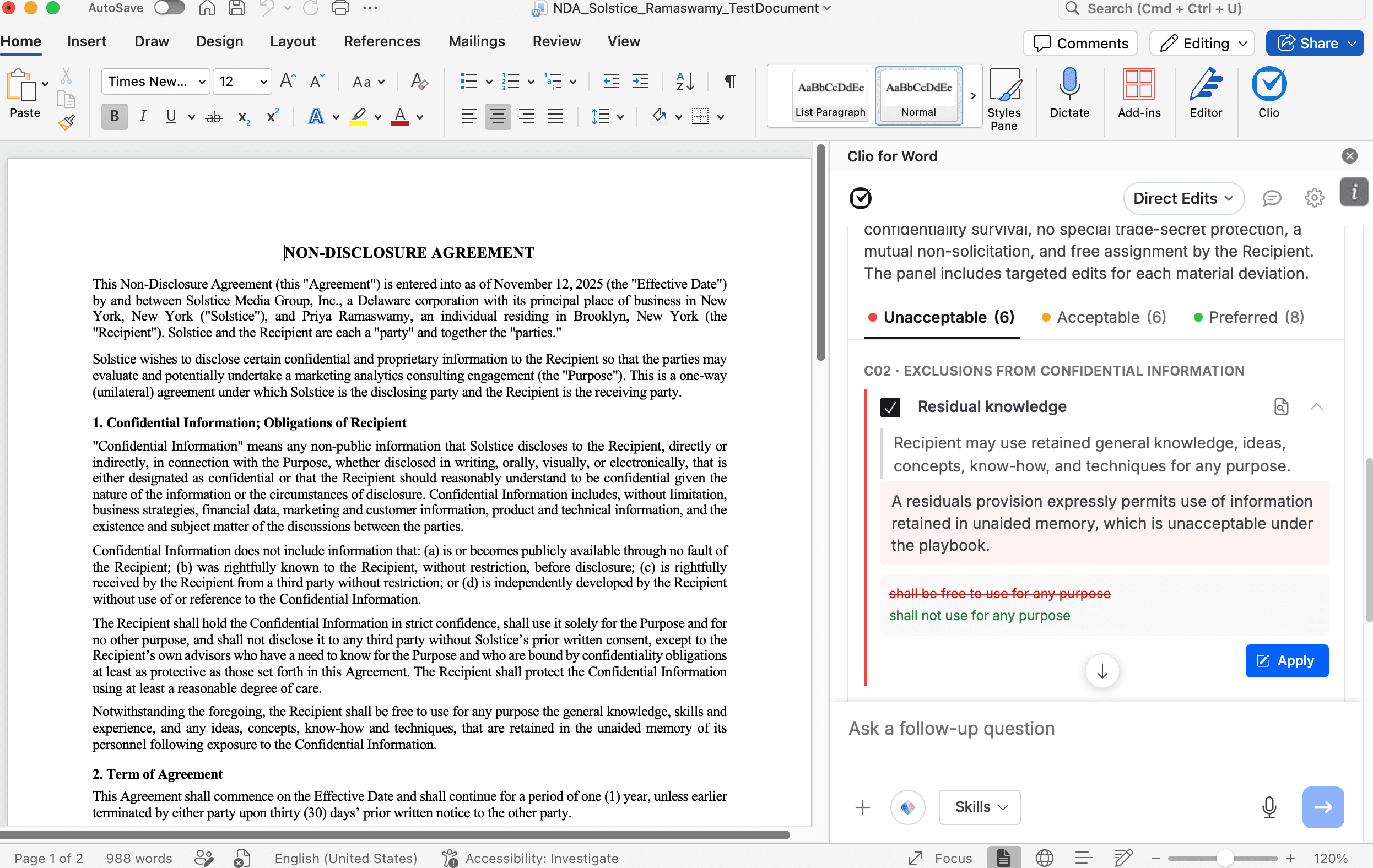
Task: Increase indent of paragraph
Action: [640, 82]
